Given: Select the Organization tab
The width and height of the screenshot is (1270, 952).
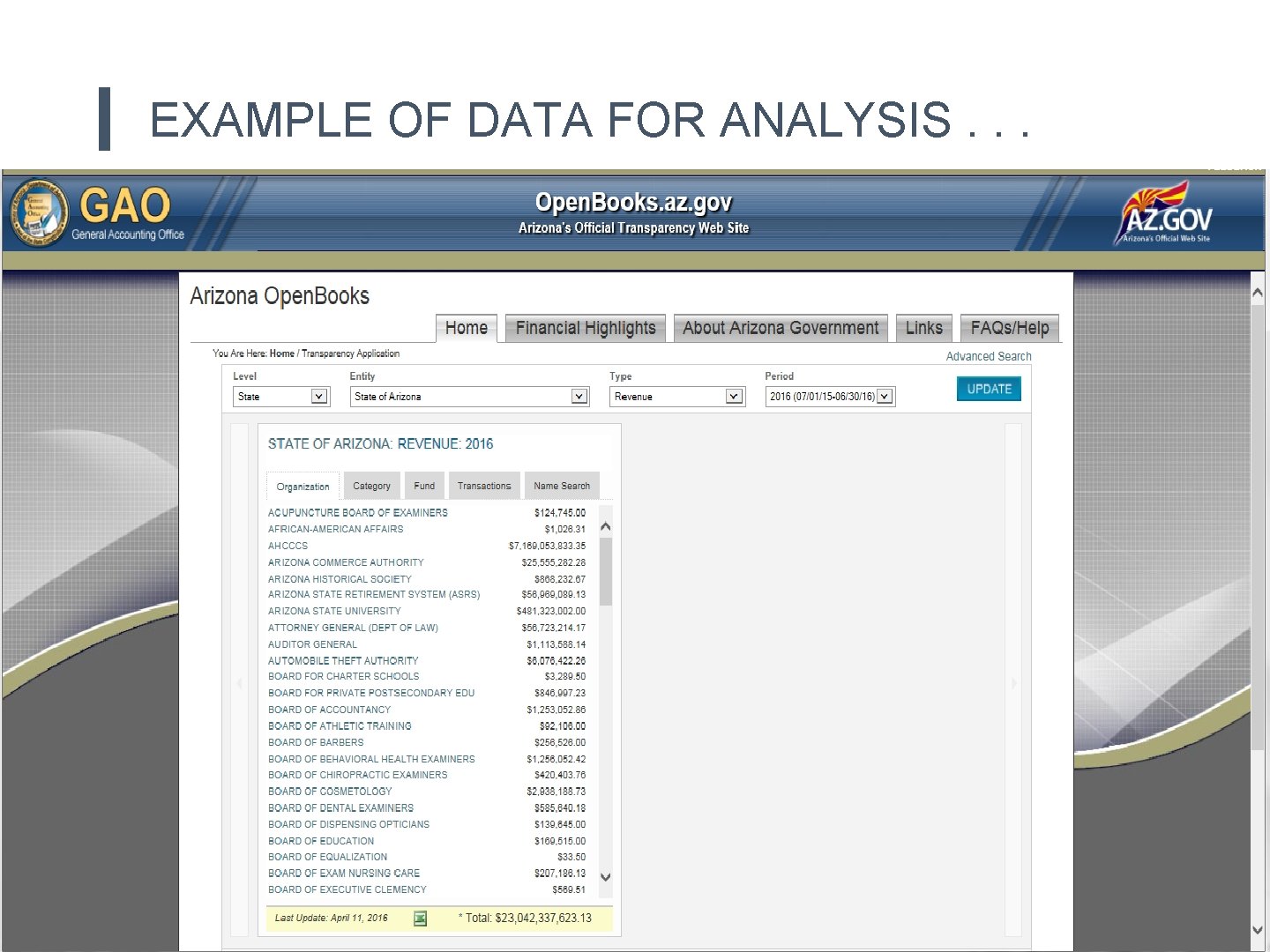Looking at the screenshot, I should coord(303,487).
